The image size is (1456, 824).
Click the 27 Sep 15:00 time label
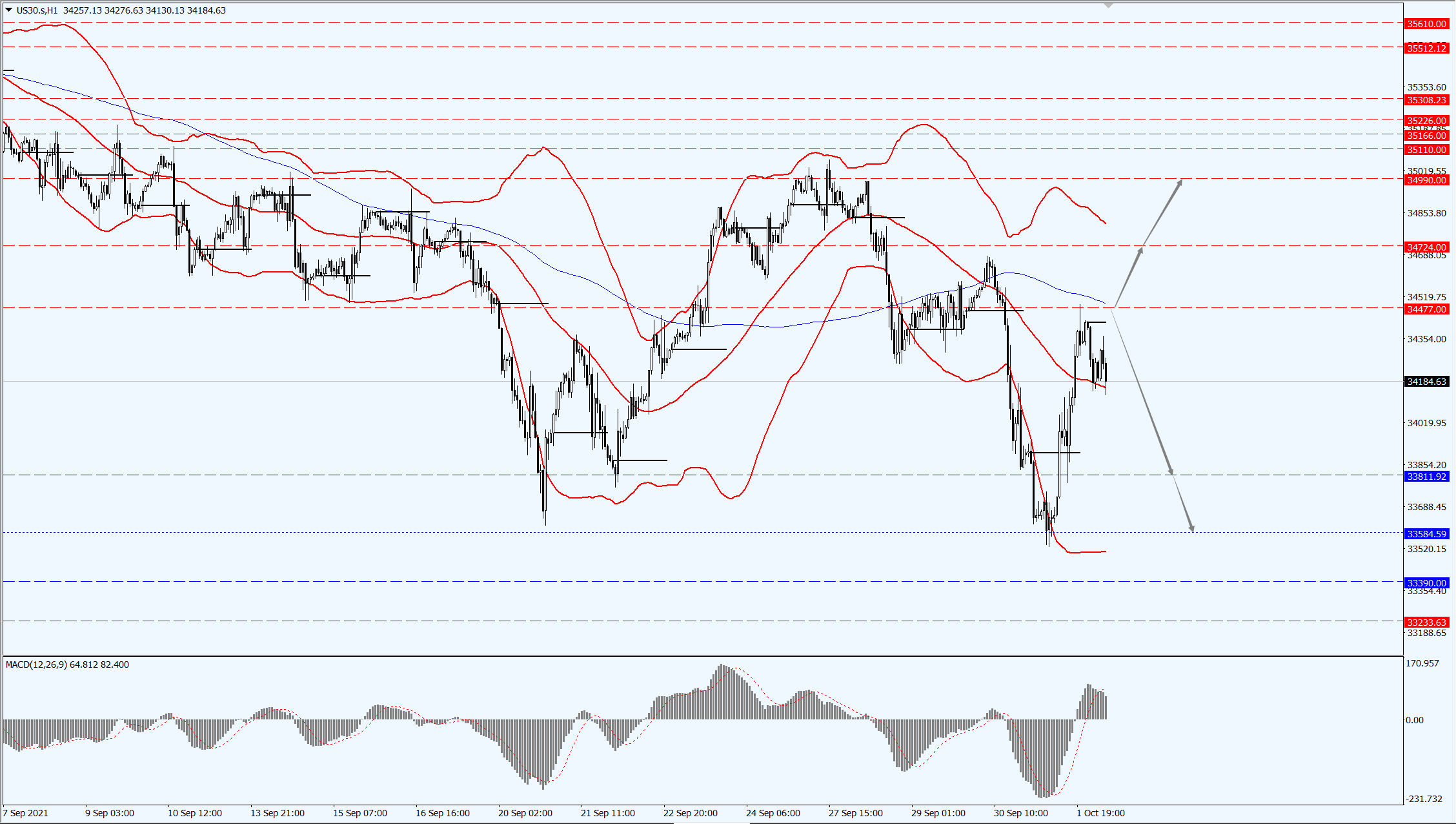pyautogui.click(x=856, y=813)
